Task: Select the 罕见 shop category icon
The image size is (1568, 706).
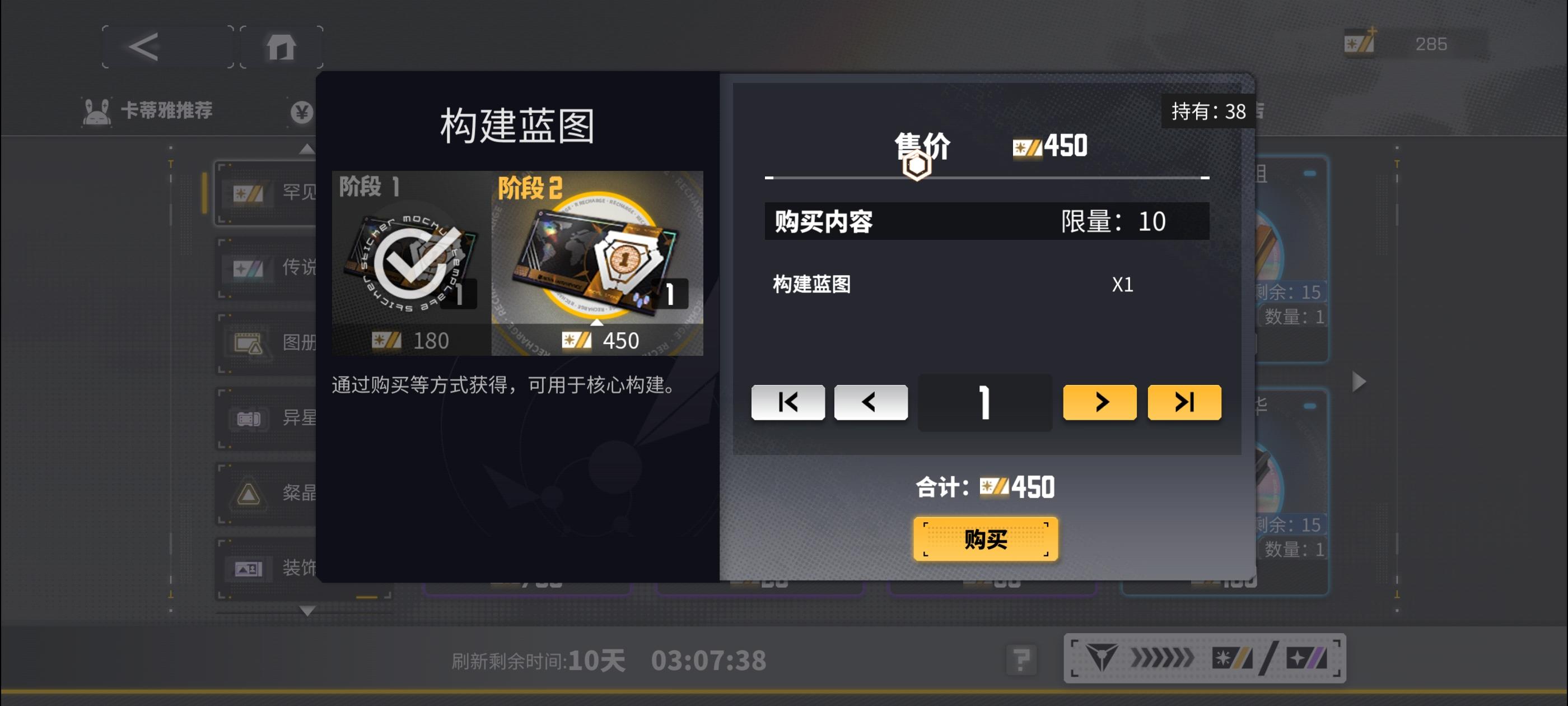Action: (x=248, y=194)
